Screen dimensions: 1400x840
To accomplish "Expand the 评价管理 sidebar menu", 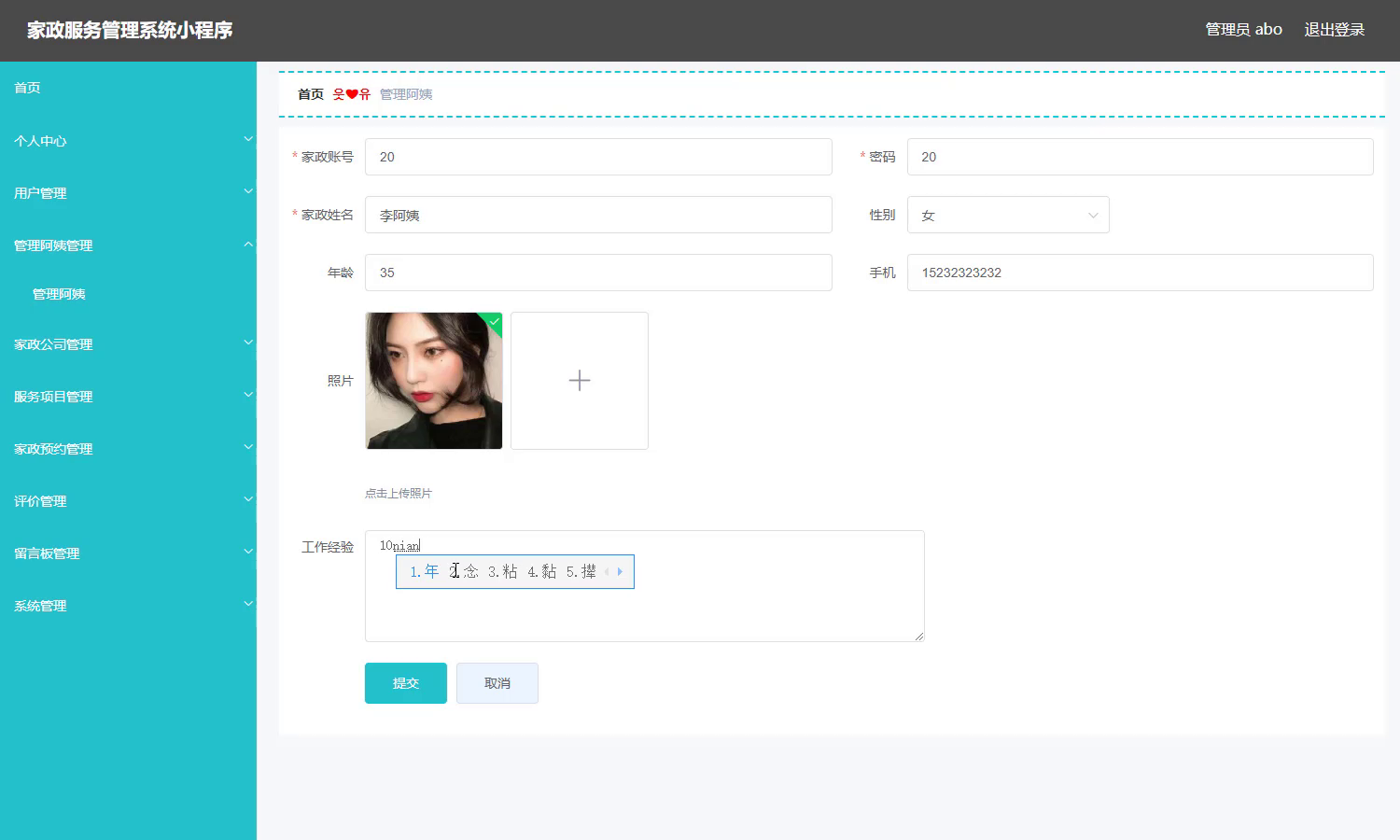I will 128,500.
